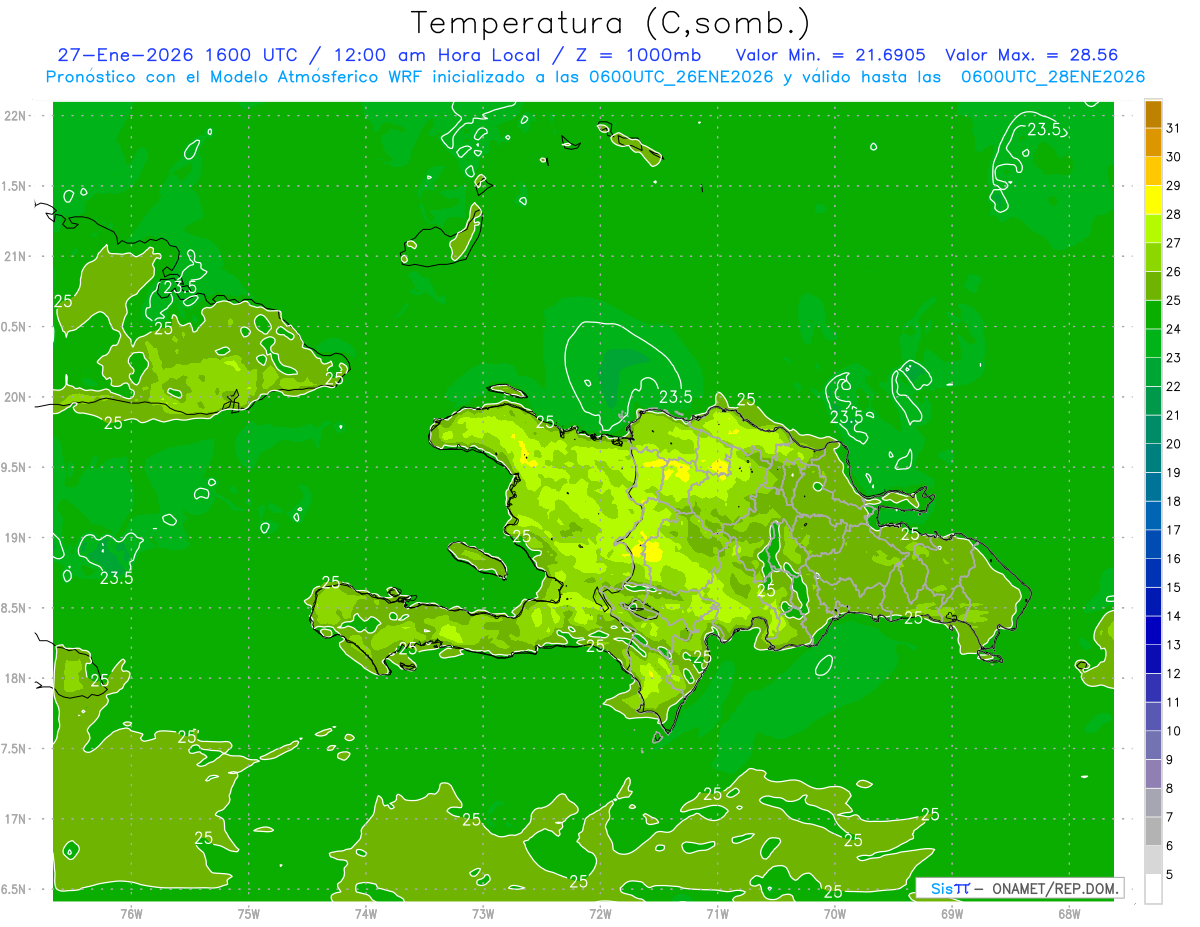Click the "71W" longitude axis label
This screenshot has width=1200, height=927.
[x=717, y=914]
